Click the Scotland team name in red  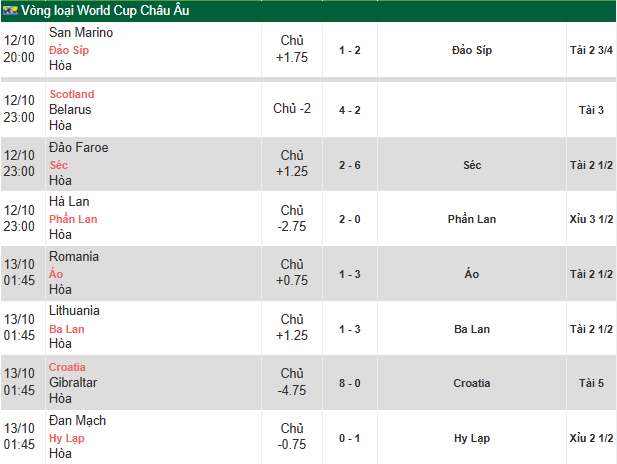tap(72, 94)
